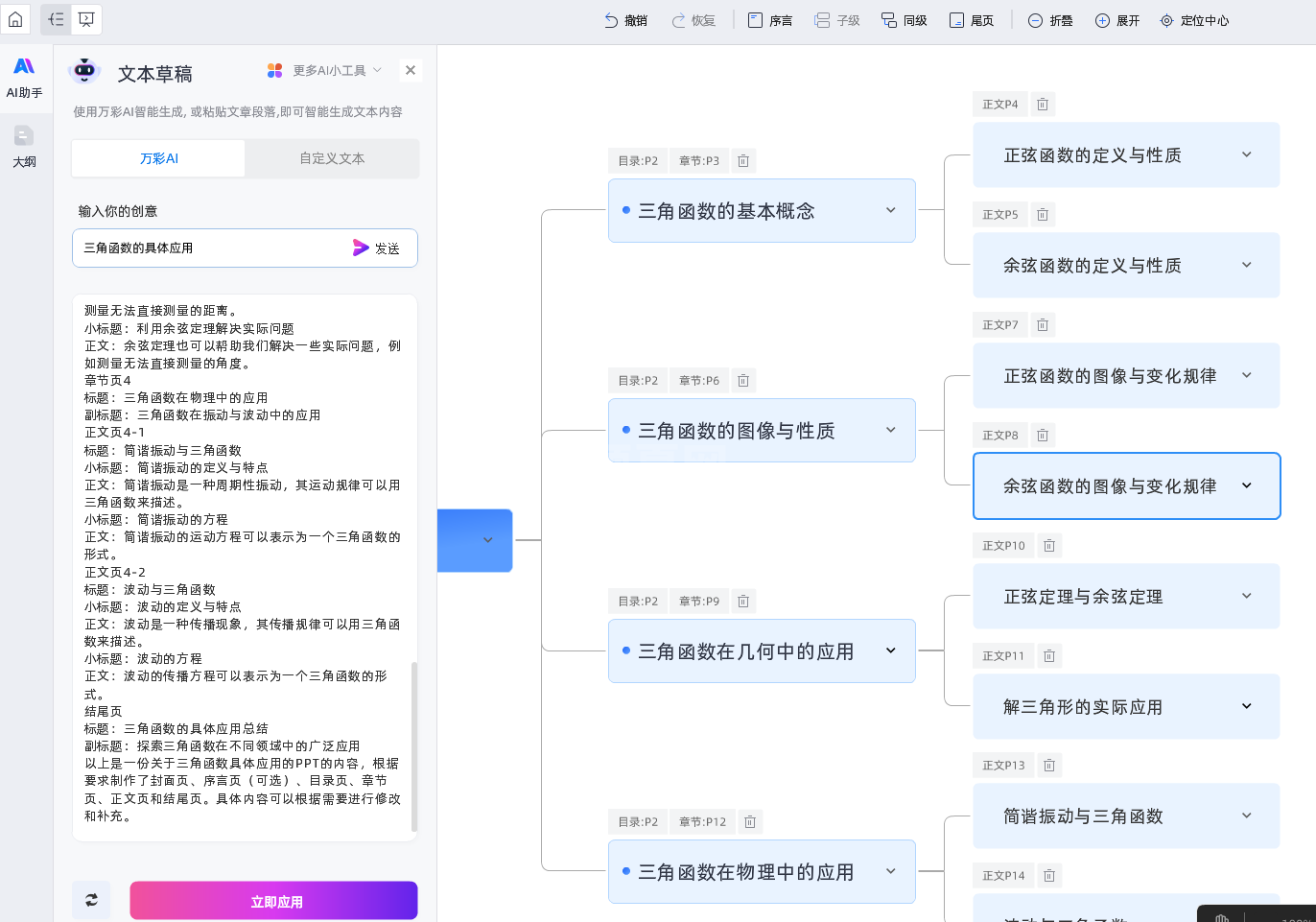Delete the 正文P10 node
This screenshot has height=922, width=1316.
pos(1049,546)
